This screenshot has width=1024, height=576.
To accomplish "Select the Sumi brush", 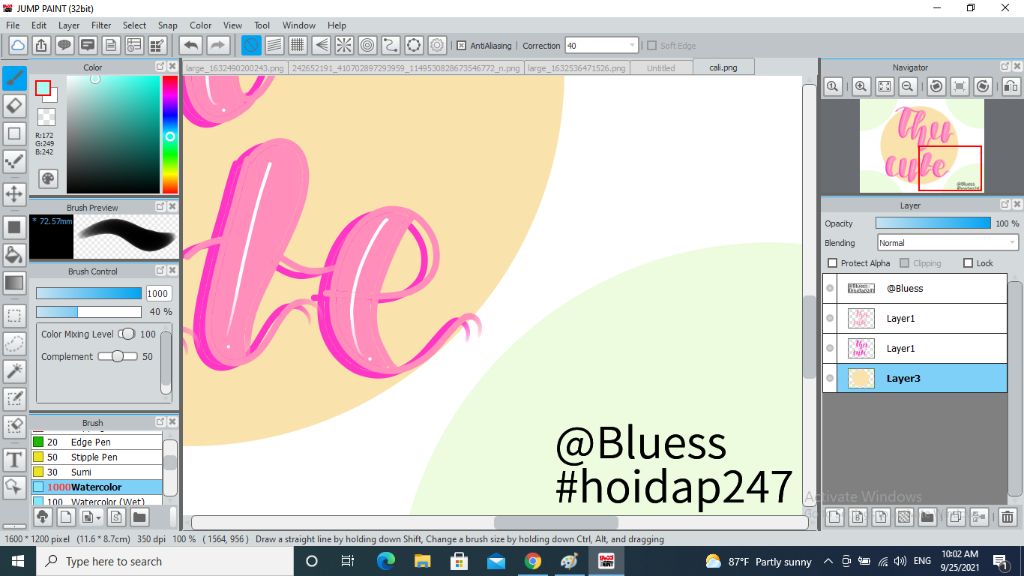I will 97,472.
